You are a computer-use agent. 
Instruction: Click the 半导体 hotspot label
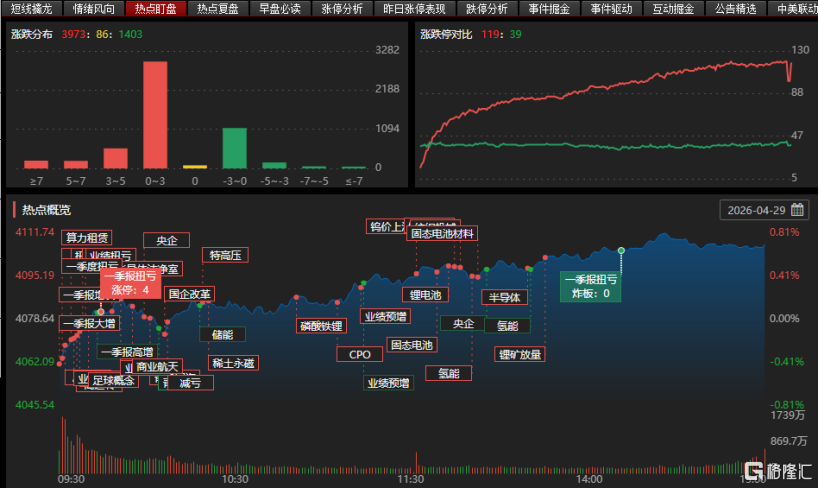click(x=505, y=297)
